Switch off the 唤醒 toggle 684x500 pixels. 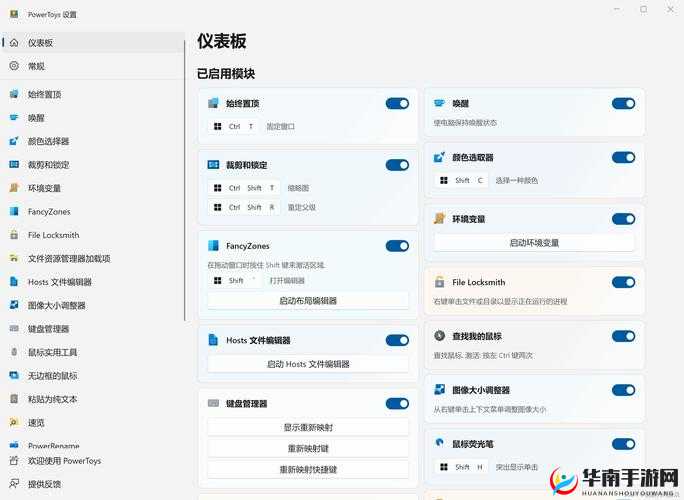[623, 103]
